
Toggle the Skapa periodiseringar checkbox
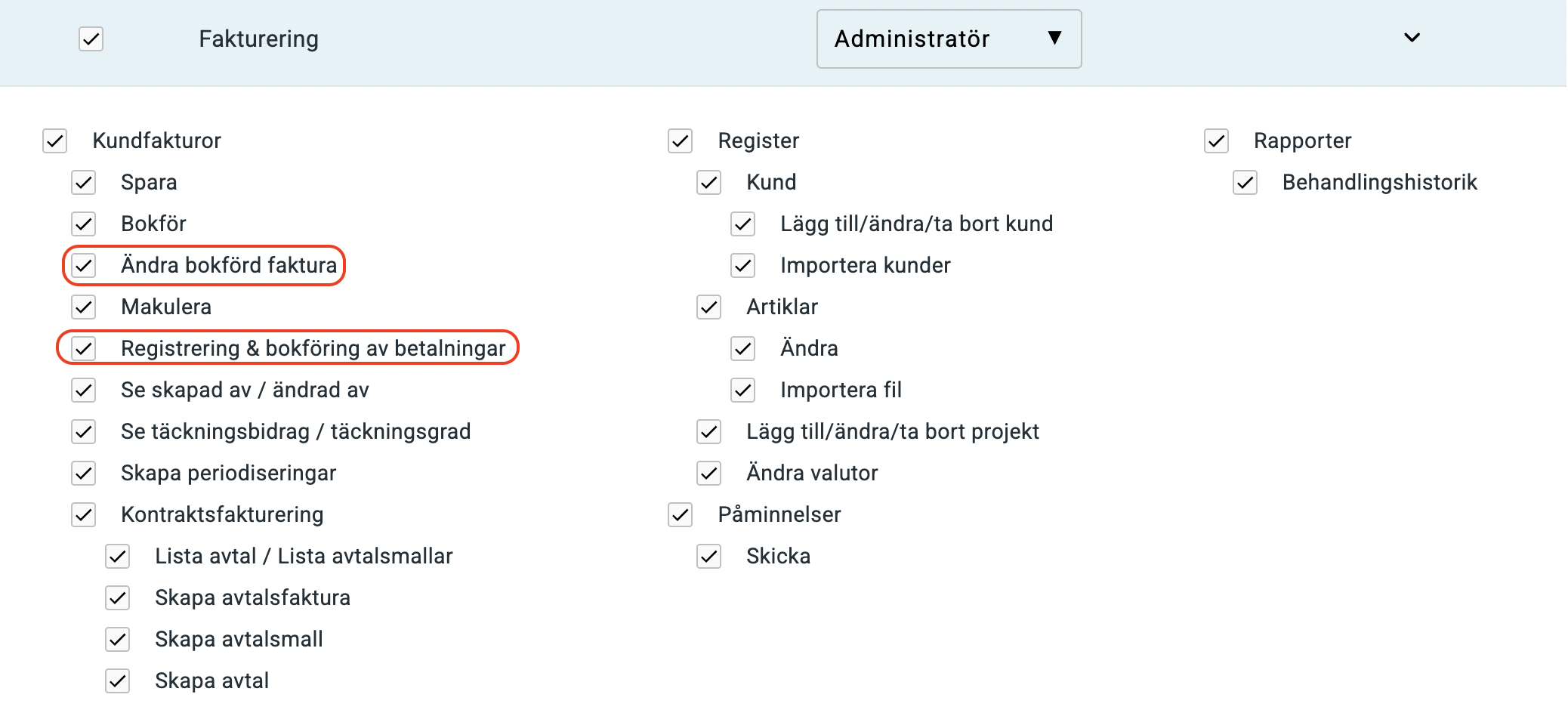tap(83, 473)
